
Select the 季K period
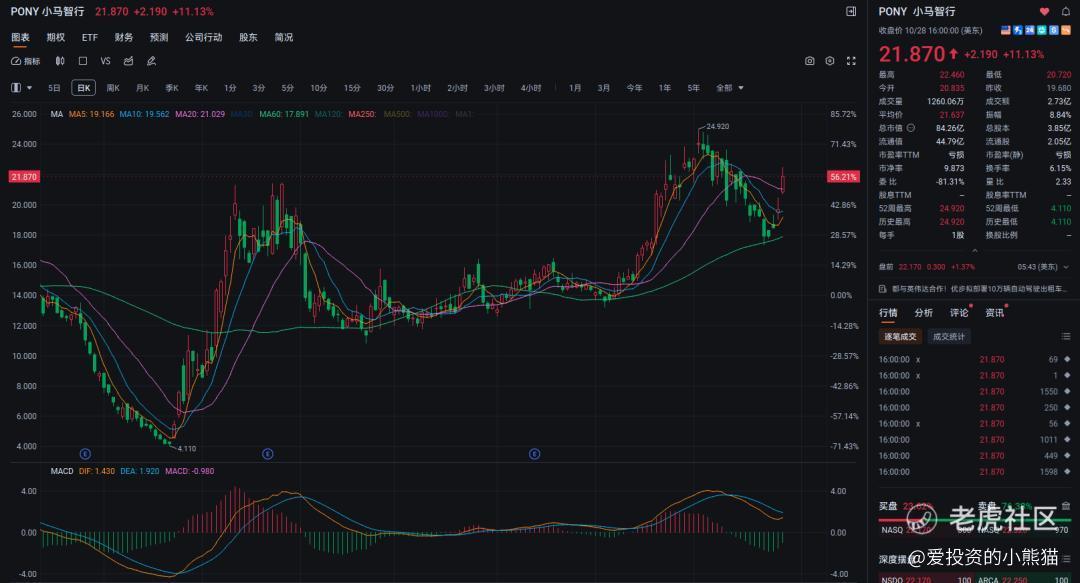tap(172, 88)
